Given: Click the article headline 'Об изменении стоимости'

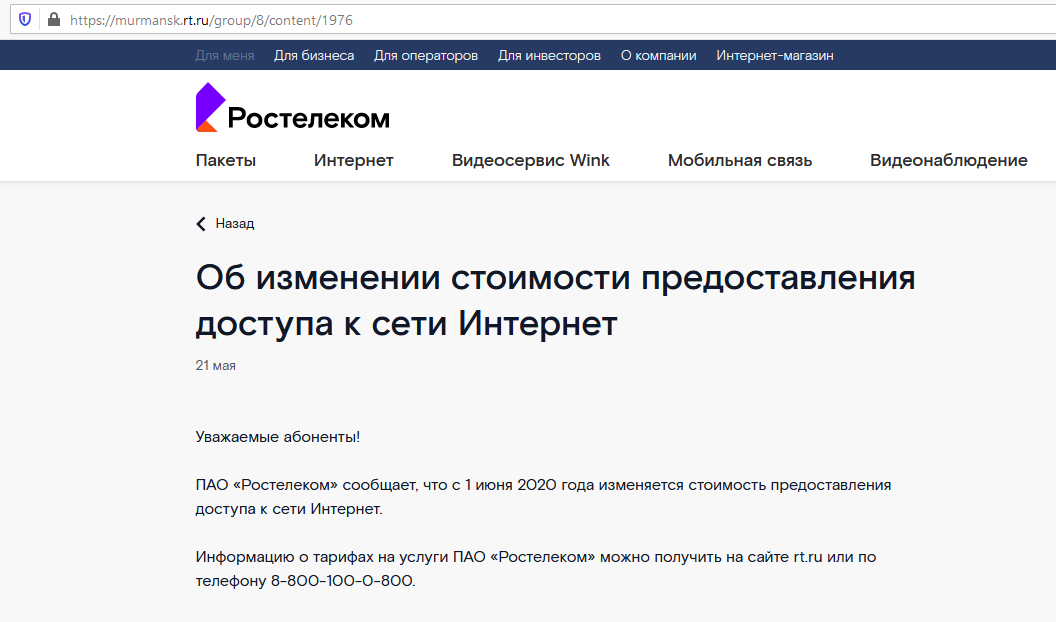Looking at the screenshot, I should point(556,300).
